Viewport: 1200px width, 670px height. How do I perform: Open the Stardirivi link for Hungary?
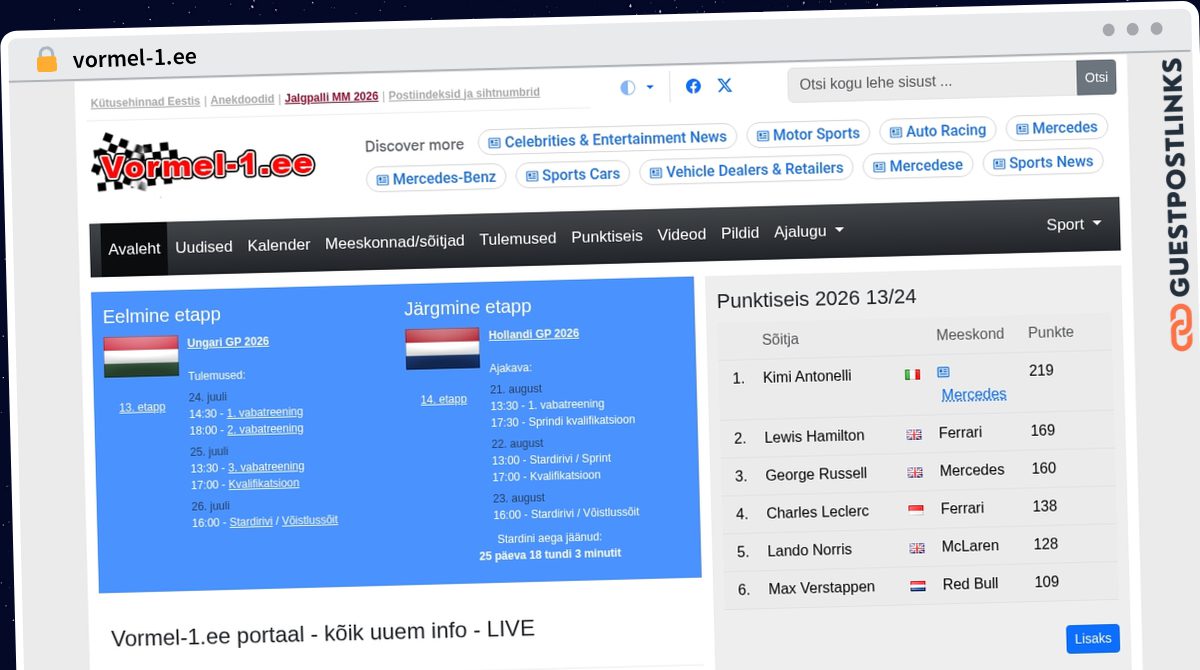point(251,522)
